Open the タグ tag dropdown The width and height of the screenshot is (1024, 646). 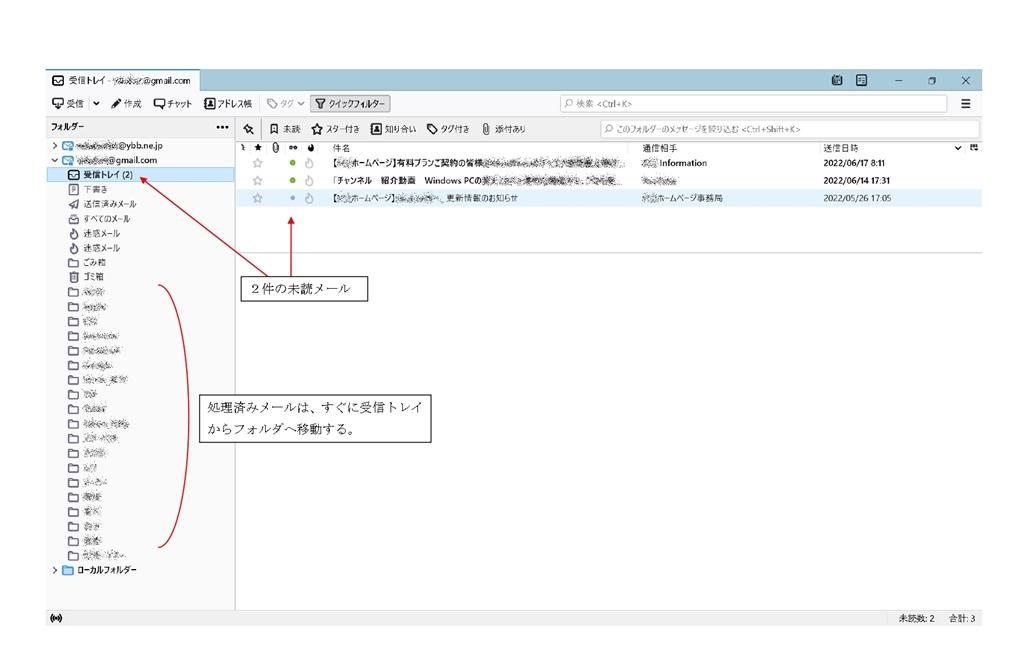(285, 103)
